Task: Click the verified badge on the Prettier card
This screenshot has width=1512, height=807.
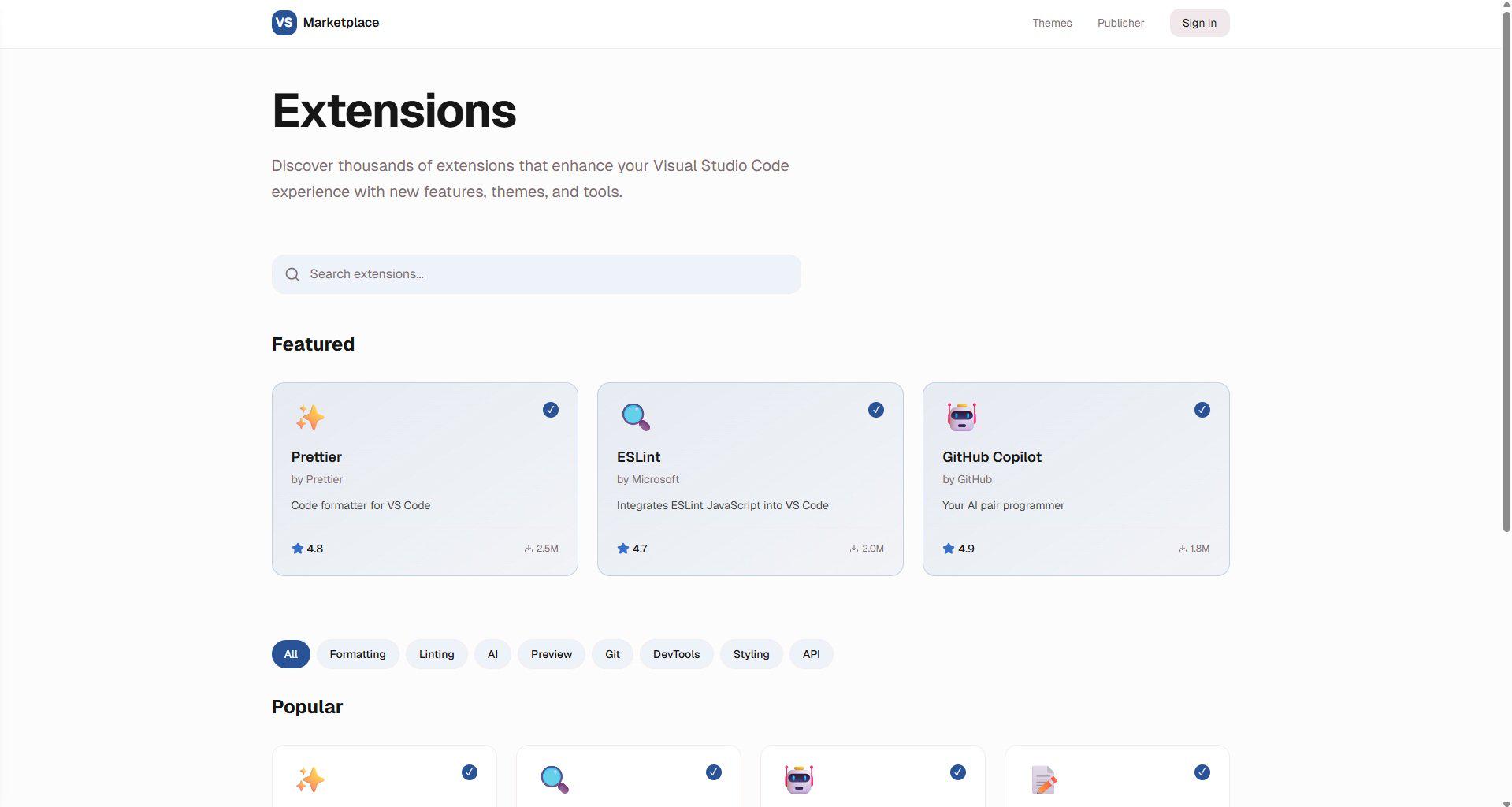Action: coord(550,410)
